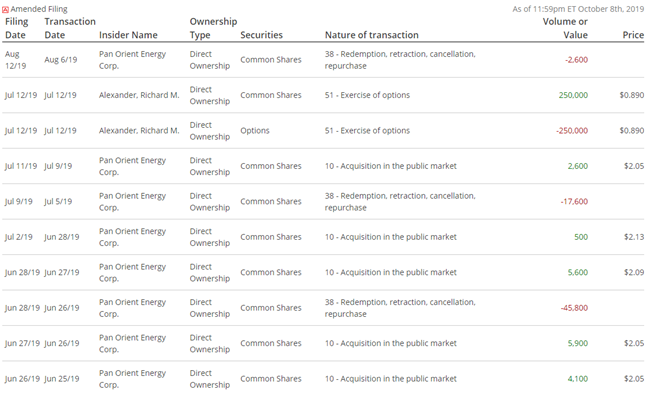Click the Ownership Type column header

point(213,28)
